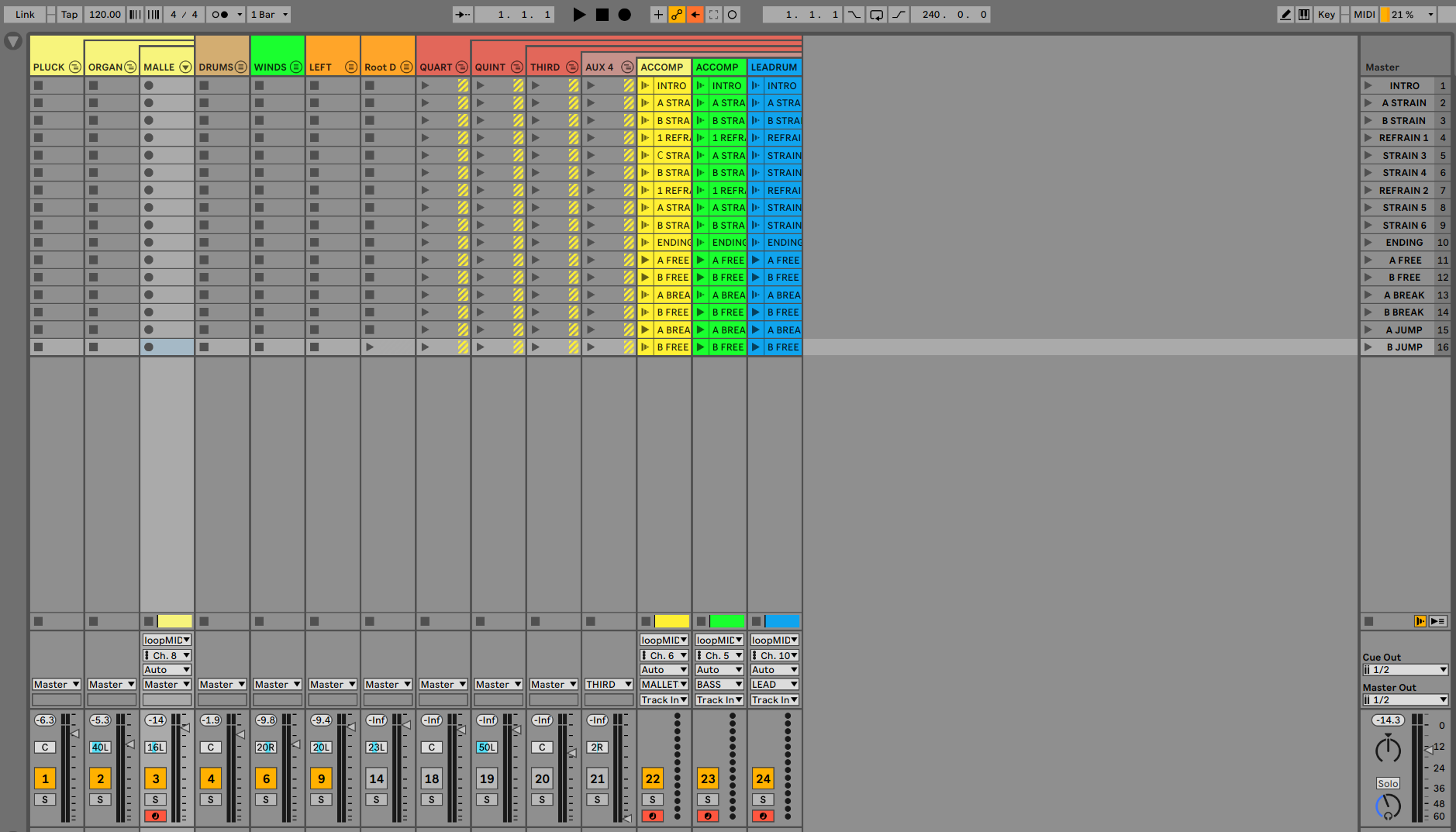Open the browser with the triangle toggle
1456x832 pixels.
pos(13,41)
